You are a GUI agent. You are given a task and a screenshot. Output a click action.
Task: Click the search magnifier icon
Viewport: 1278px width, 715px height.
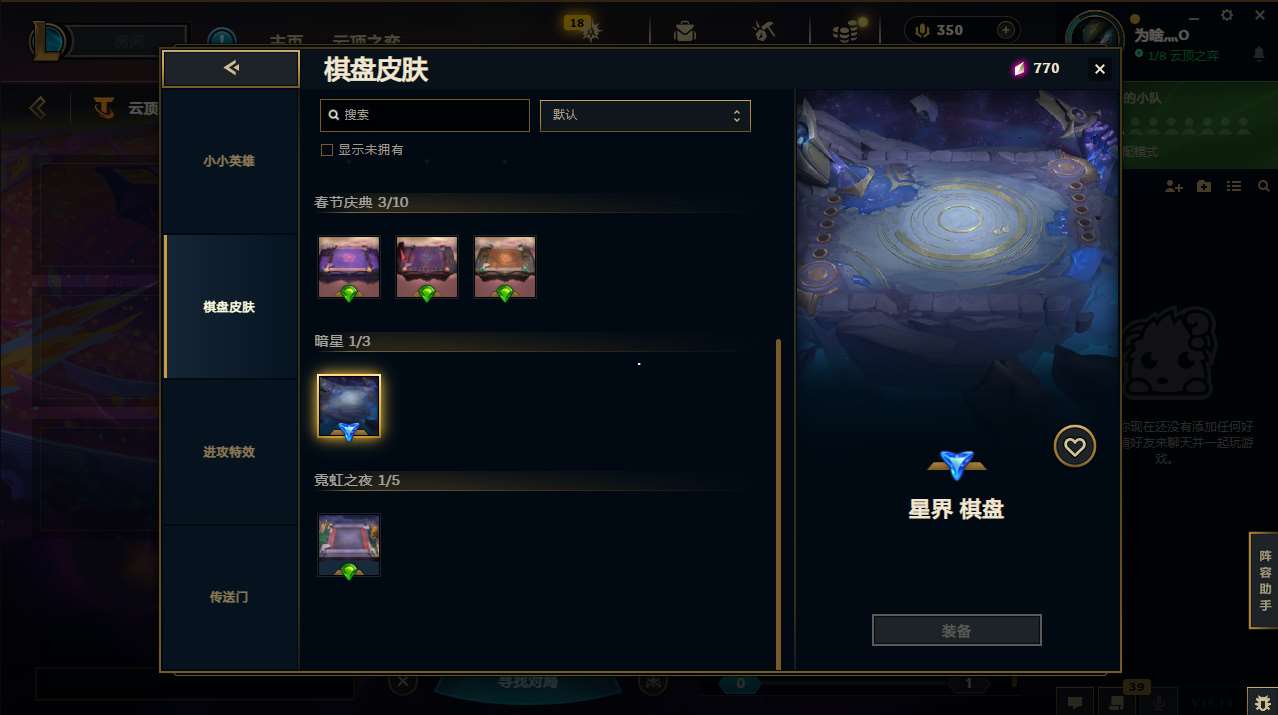(x=334, y=115)
